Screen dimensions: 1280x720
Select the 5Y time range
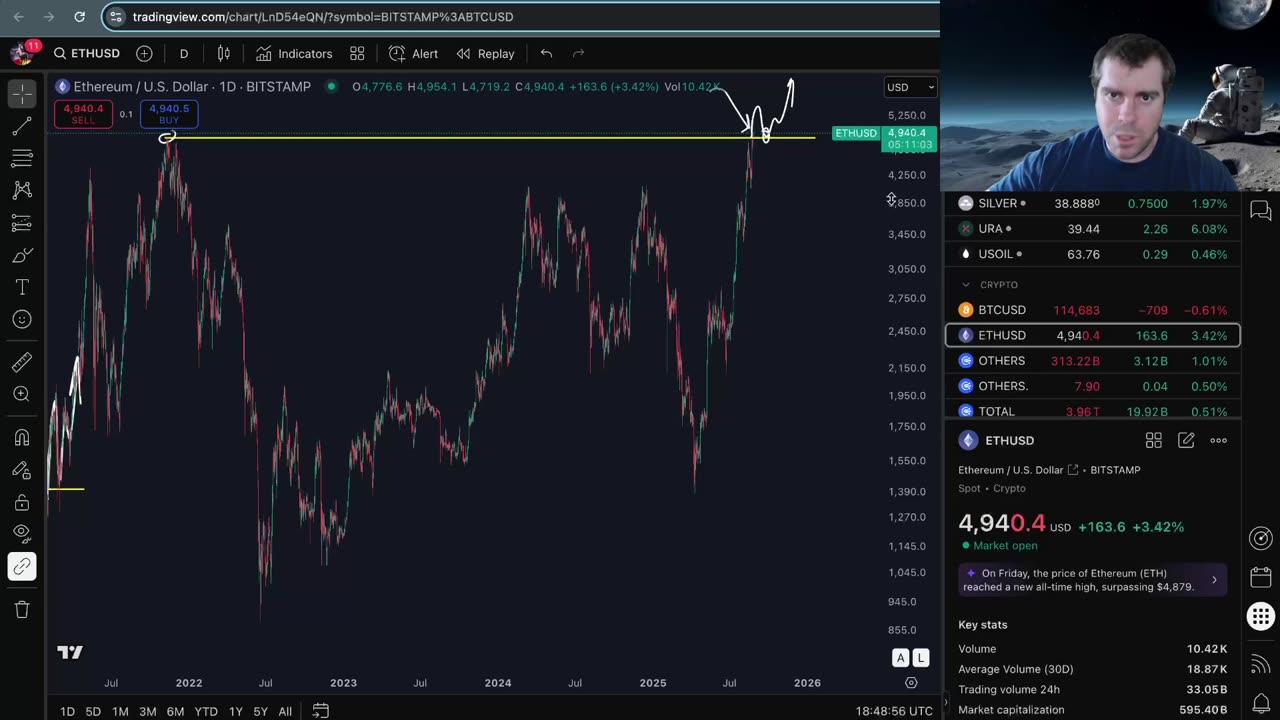tap(260, 711)
